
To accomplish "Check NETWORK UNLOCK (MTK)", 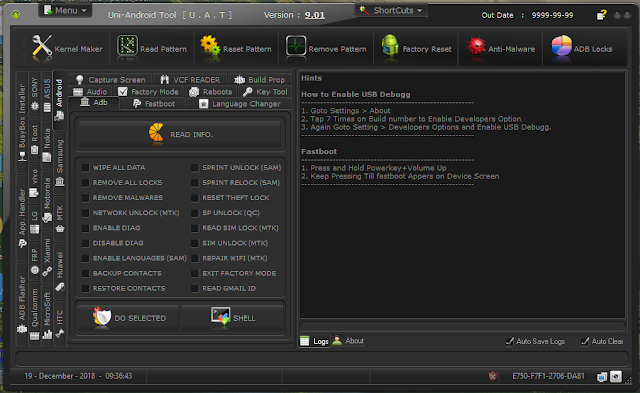I will [85, 213].
